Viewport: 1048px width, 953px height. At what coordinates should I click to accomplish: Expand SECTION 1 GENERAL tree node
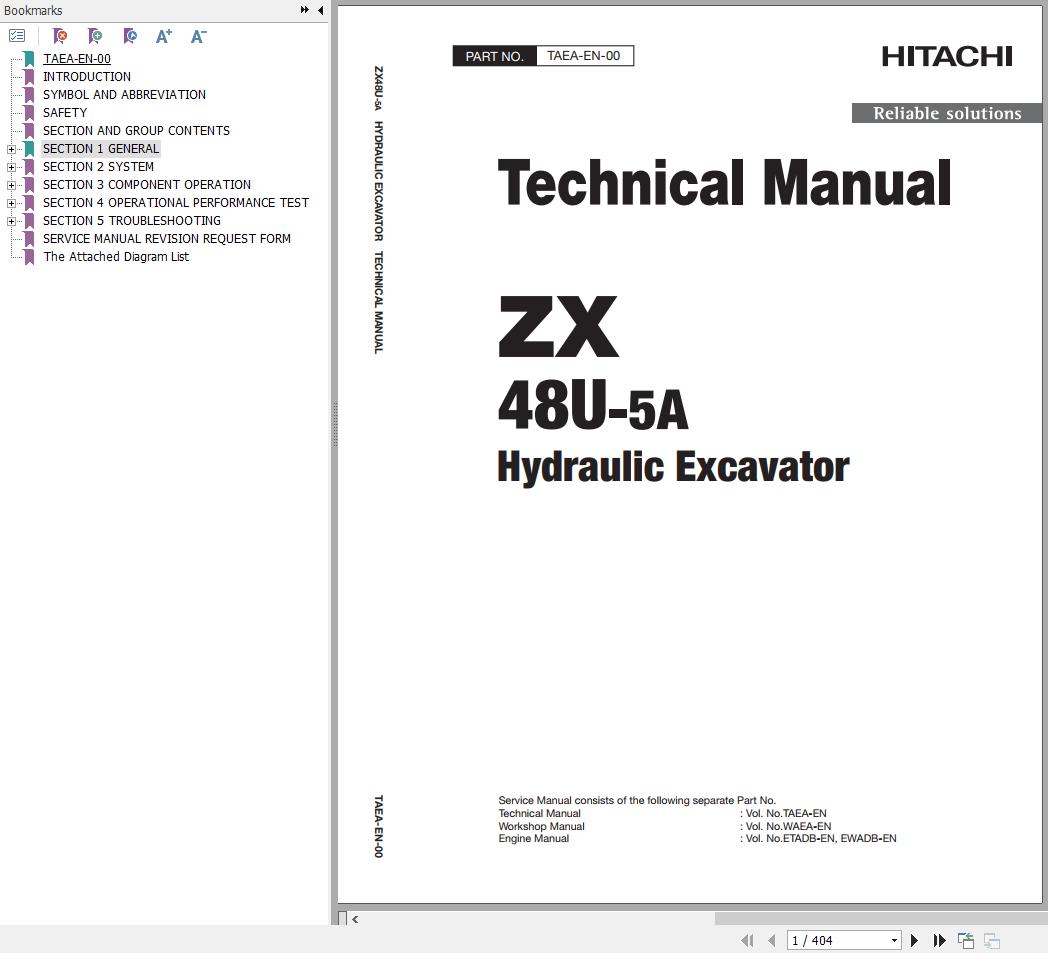click(x=11, y=149)
